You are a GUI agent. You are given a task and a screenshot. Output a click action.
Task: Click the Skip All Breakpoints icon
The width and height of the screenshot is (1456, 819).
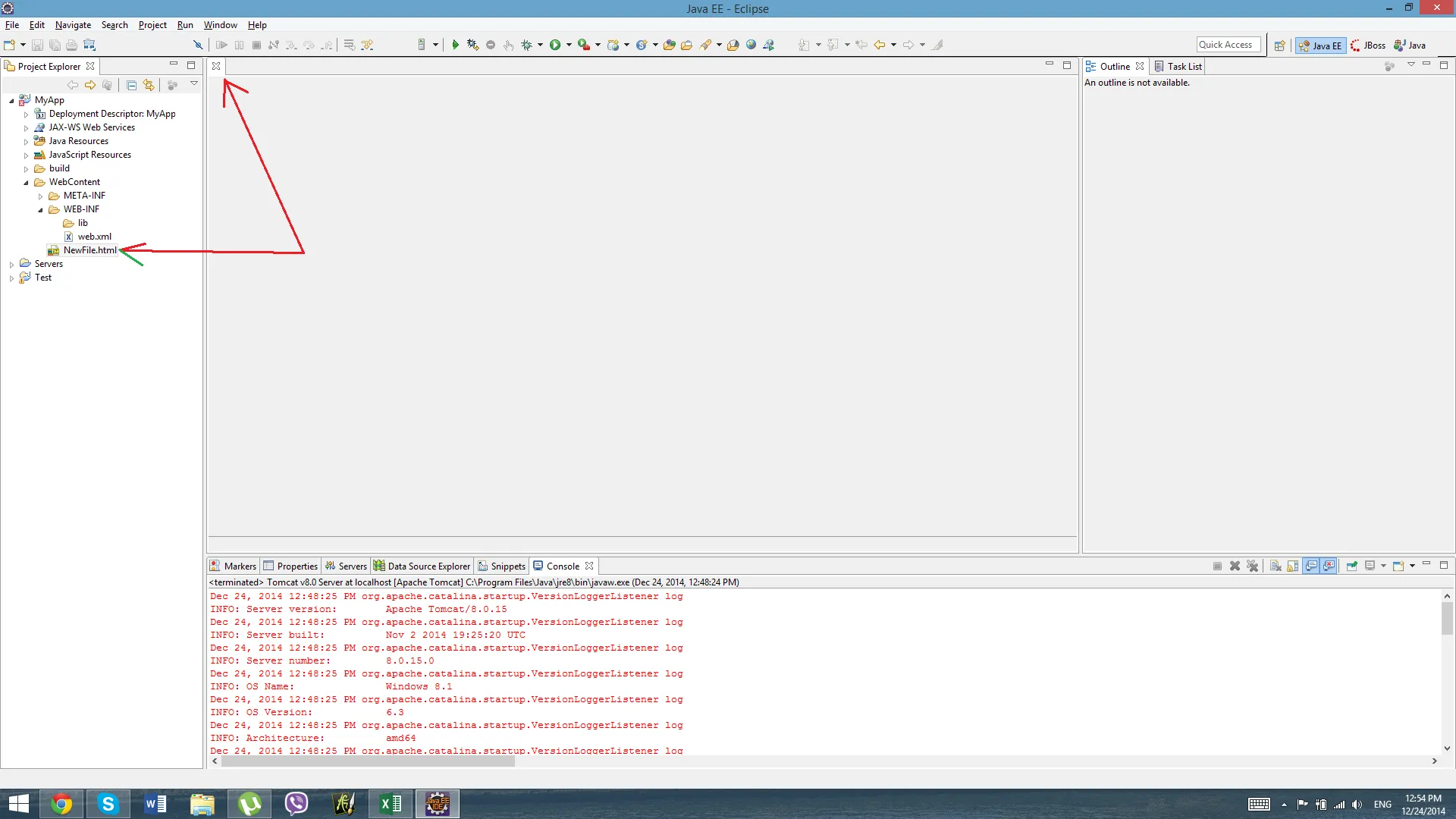[198, 45]
